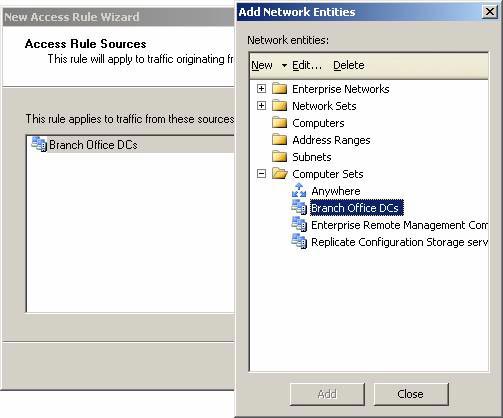Screen dimensions: 503x418
Task: Click the Subnets folder icon
Action: [279, 157]
